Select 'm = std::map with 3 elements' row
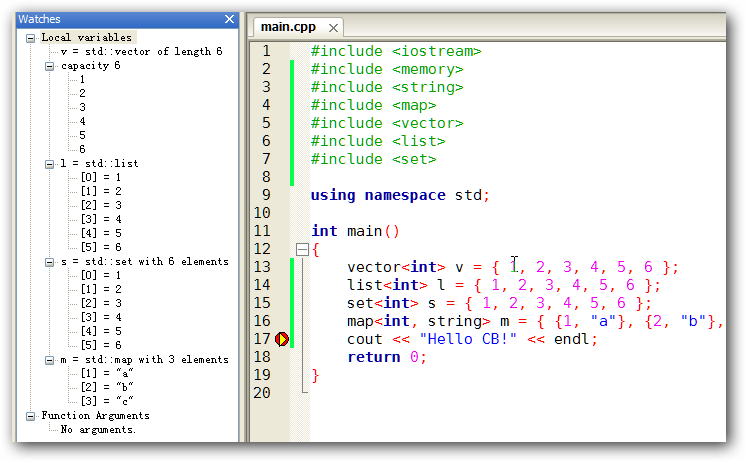This screenshot has height=462, width=746. (145, 360)
